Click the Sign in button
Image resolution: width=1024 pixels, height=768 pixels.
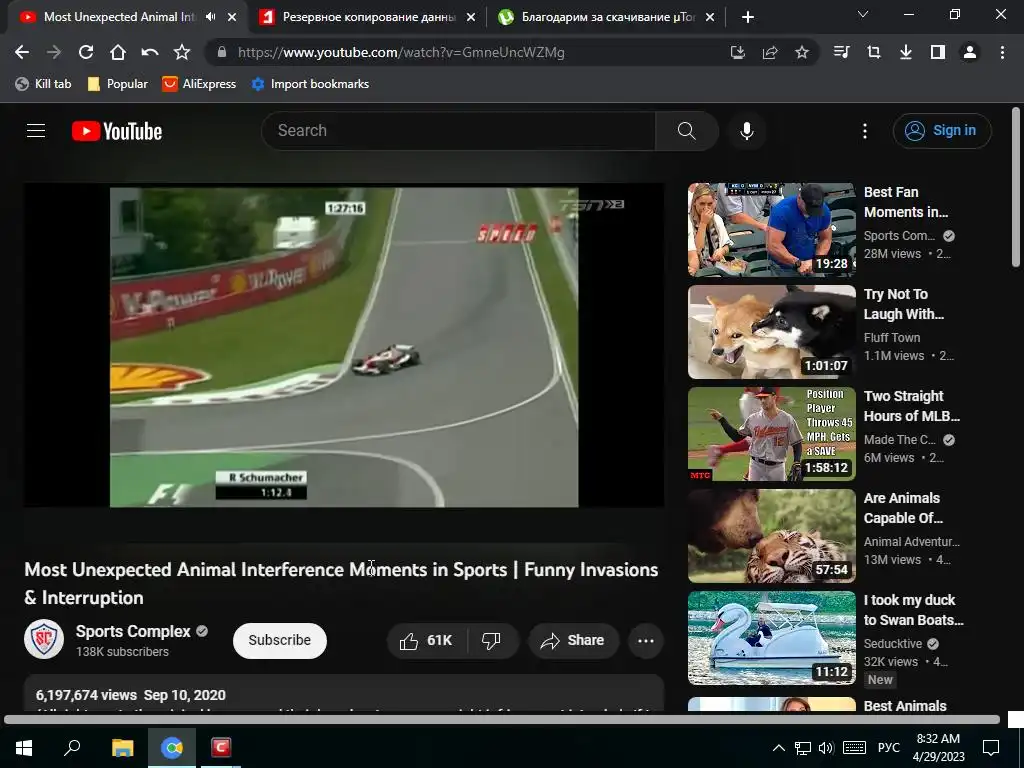coord(942,131)
